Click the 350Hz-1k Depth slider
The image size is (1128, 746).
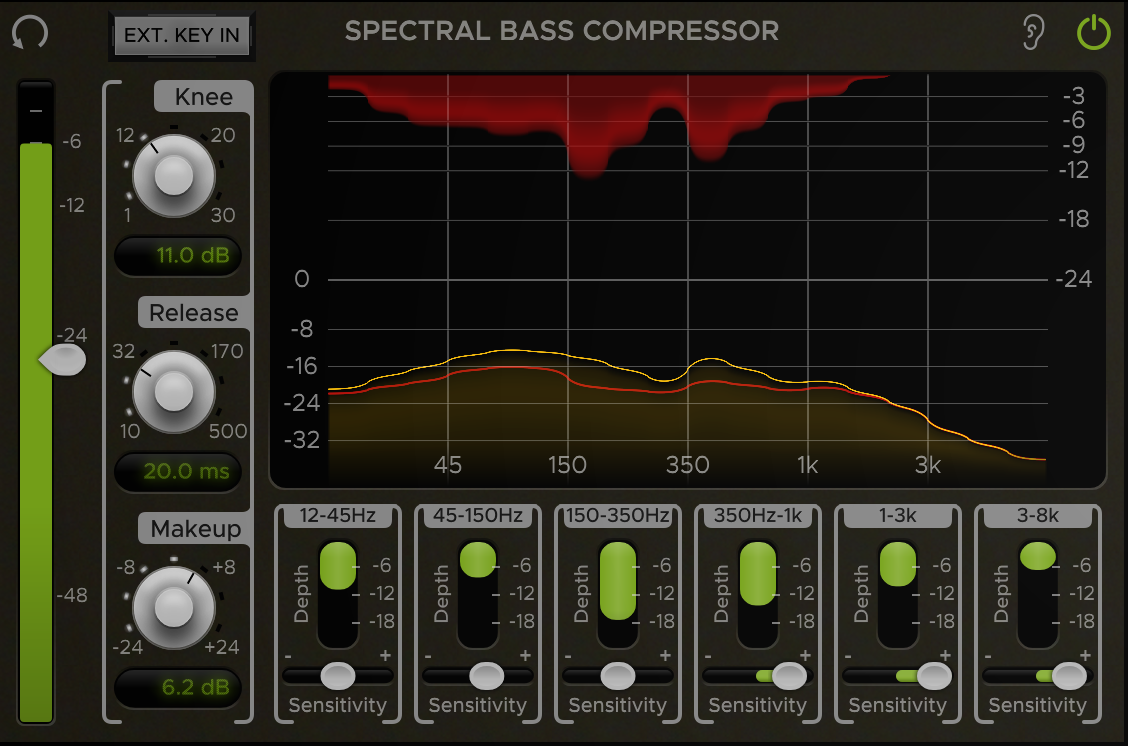pos(758,593)
